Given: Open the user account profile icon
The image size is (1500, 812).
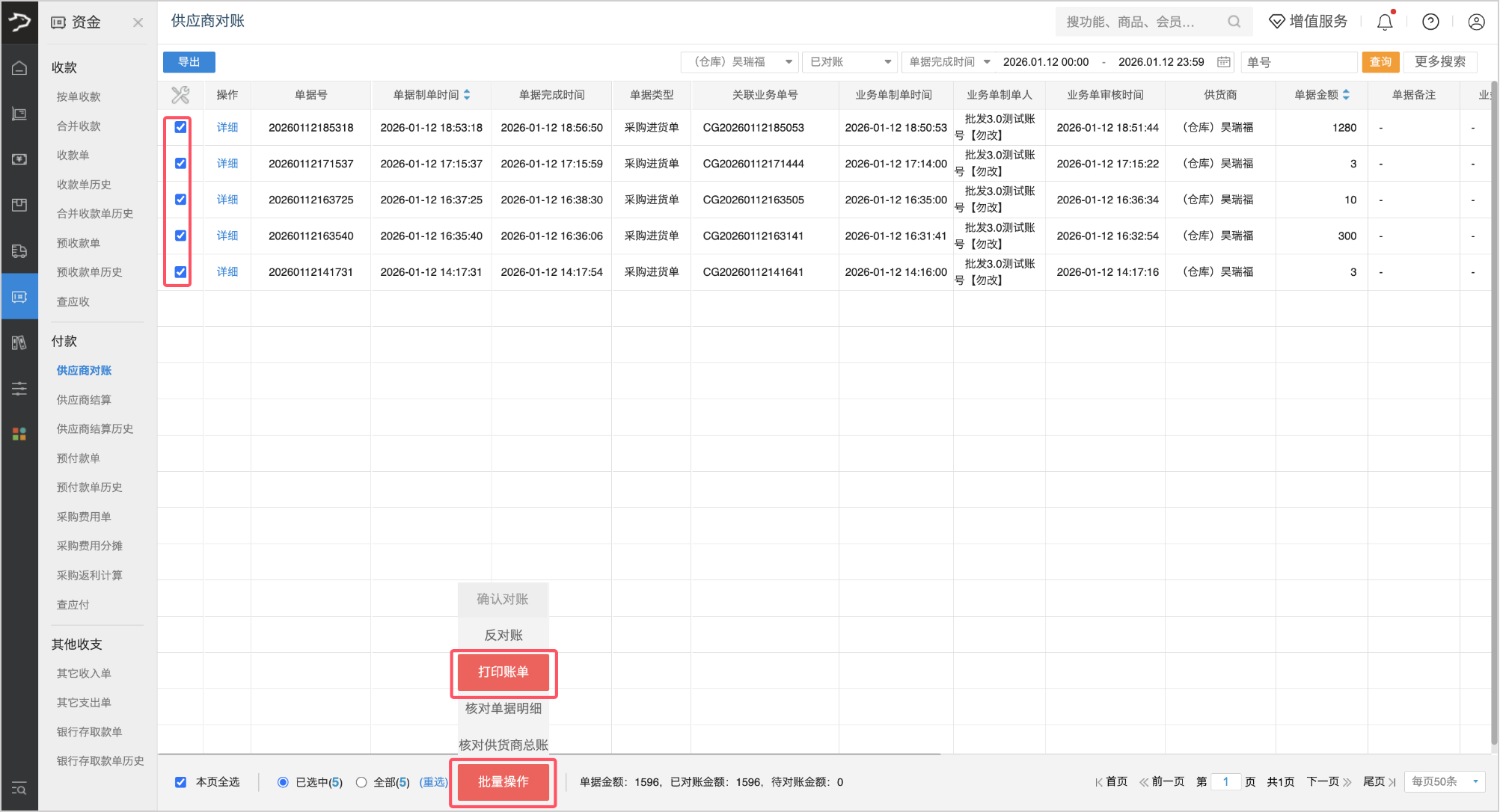Looking at the screenshot, I should click(1476, 22).
